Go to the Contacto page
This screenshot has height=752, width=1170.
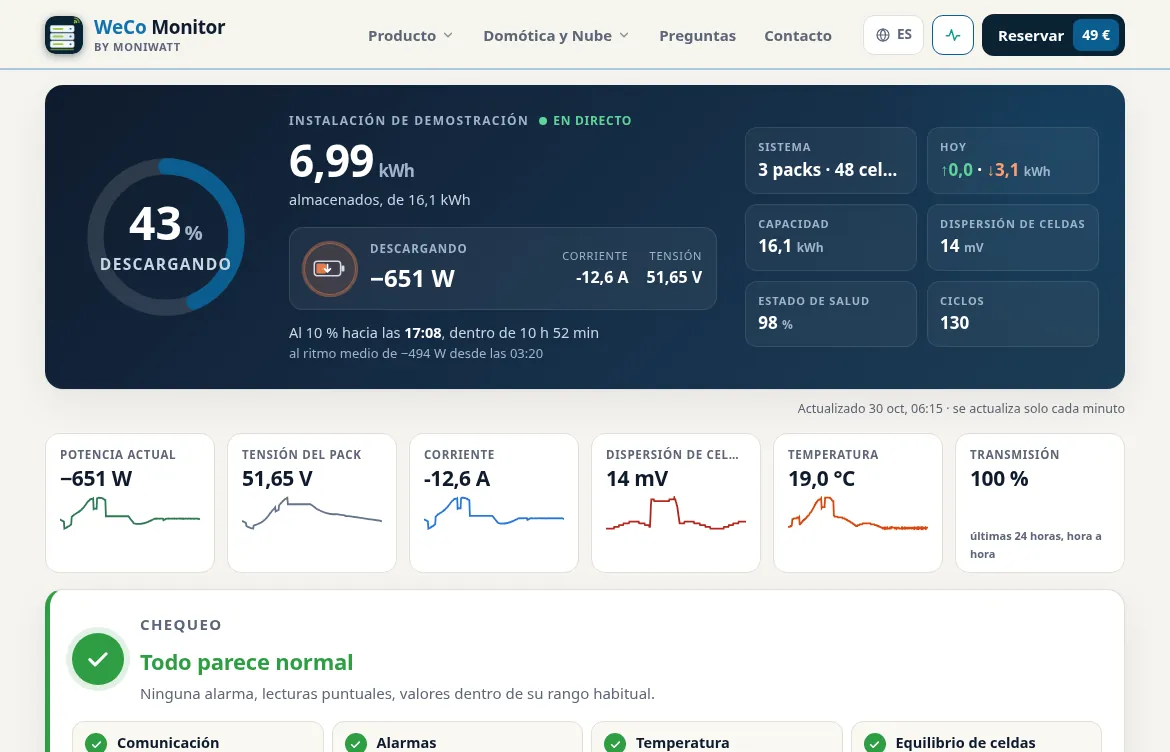point(798,36)
